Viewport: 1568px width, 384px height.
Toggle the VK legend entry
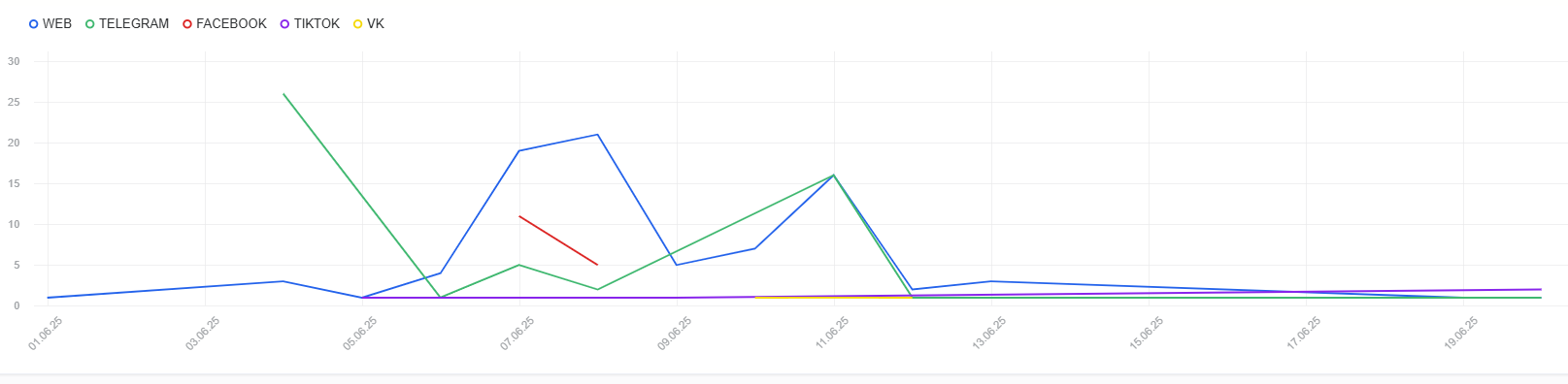pos(369,23)
